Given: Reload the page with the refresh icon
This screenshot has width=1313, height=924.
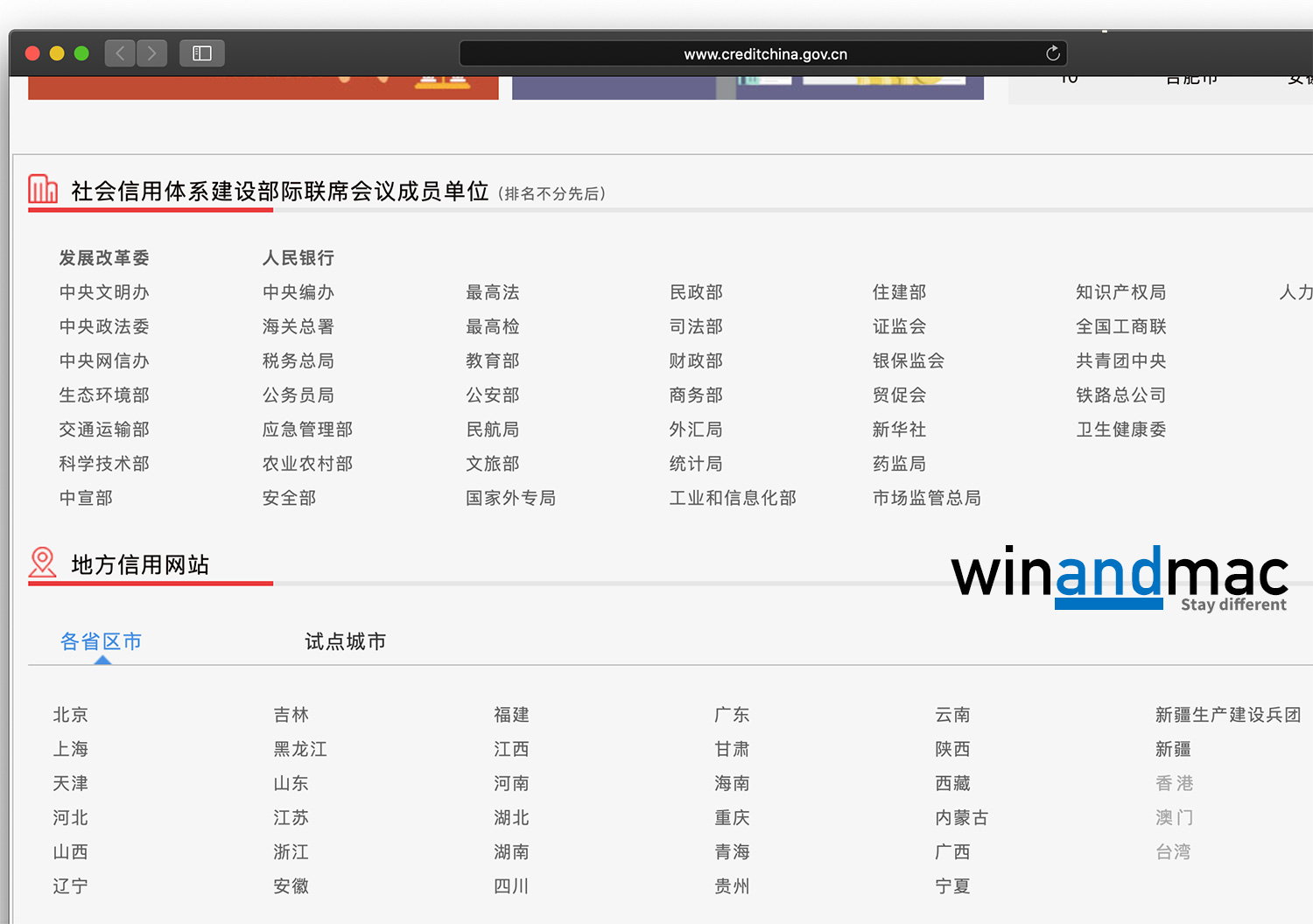Looking at the screenshot, I should tap(1052, 53).
